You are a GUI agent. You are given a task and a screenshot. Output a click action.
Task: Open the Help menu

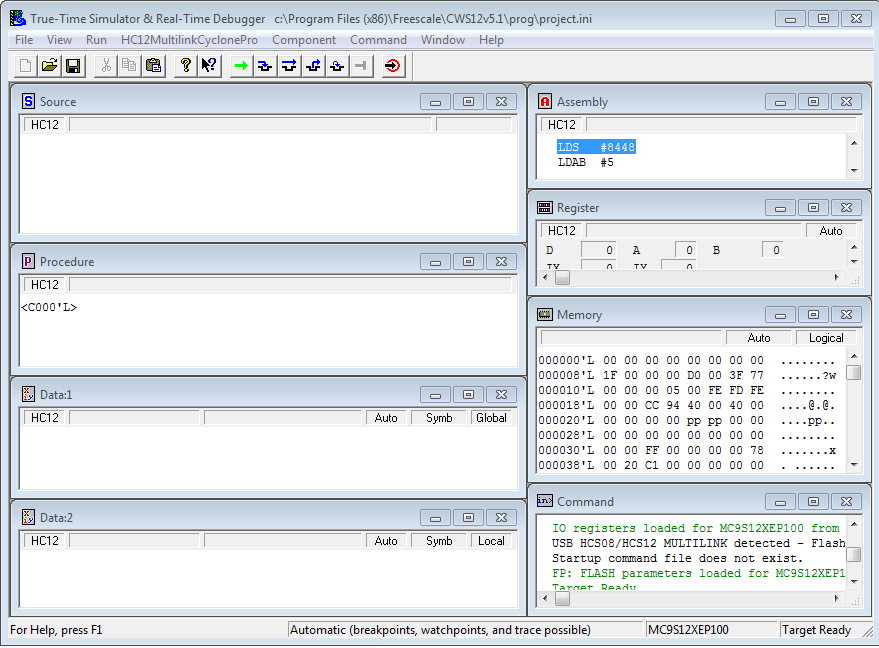pyautogui.click(x=491, y=40)
